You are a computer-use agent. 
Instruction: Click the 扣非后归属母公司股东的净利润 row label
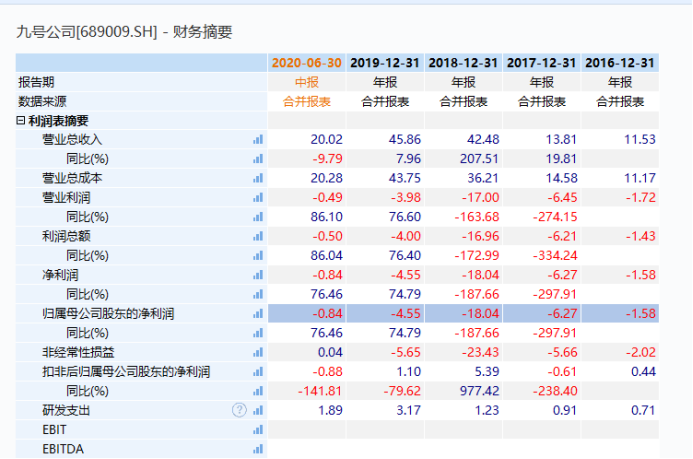[126, 372]
